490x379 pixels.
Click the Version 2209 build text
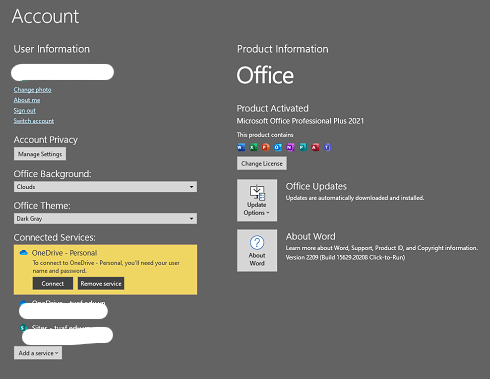(x=345, y=257)
